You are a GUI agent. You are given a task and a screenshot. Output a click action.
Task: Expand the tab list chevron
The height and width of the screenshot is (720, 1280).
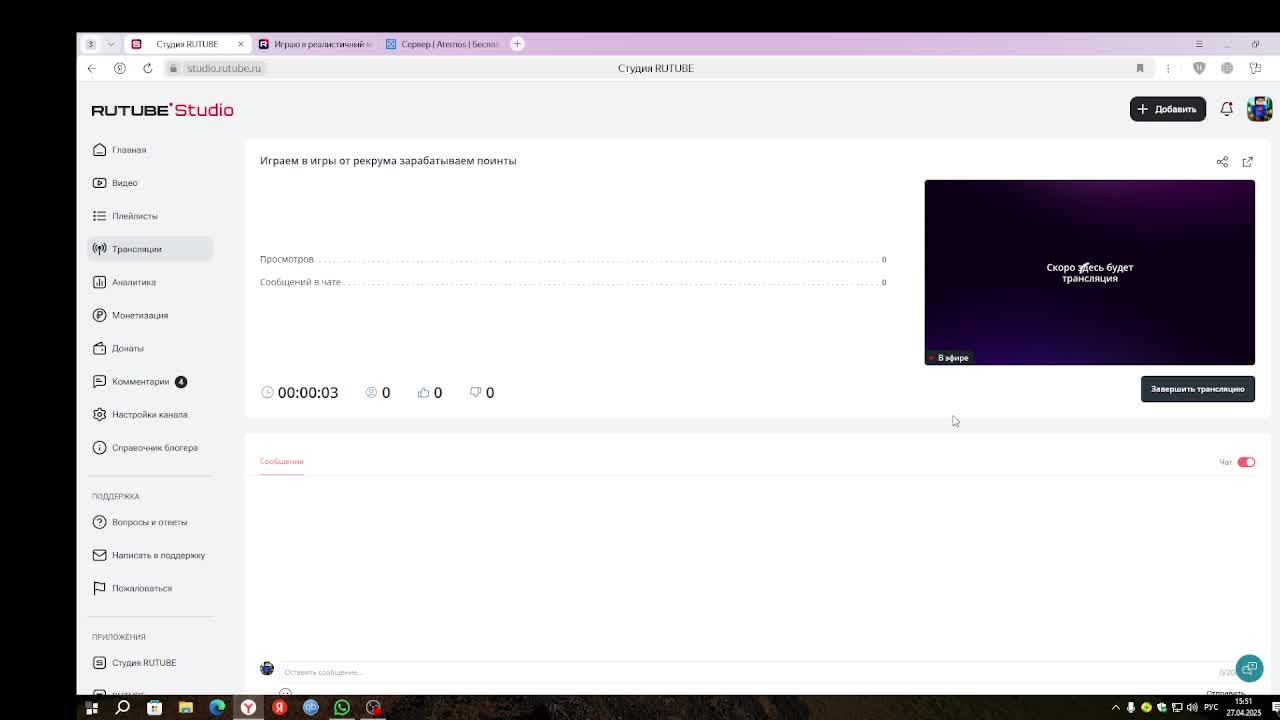(111, 44)
